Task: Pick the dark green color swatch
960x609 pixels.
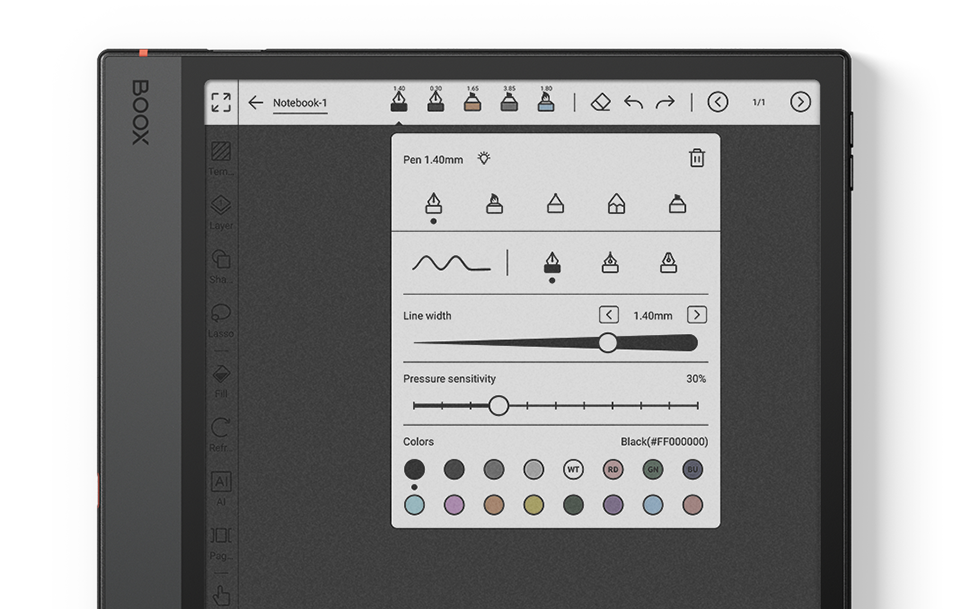Action: (x=573, y=505)
